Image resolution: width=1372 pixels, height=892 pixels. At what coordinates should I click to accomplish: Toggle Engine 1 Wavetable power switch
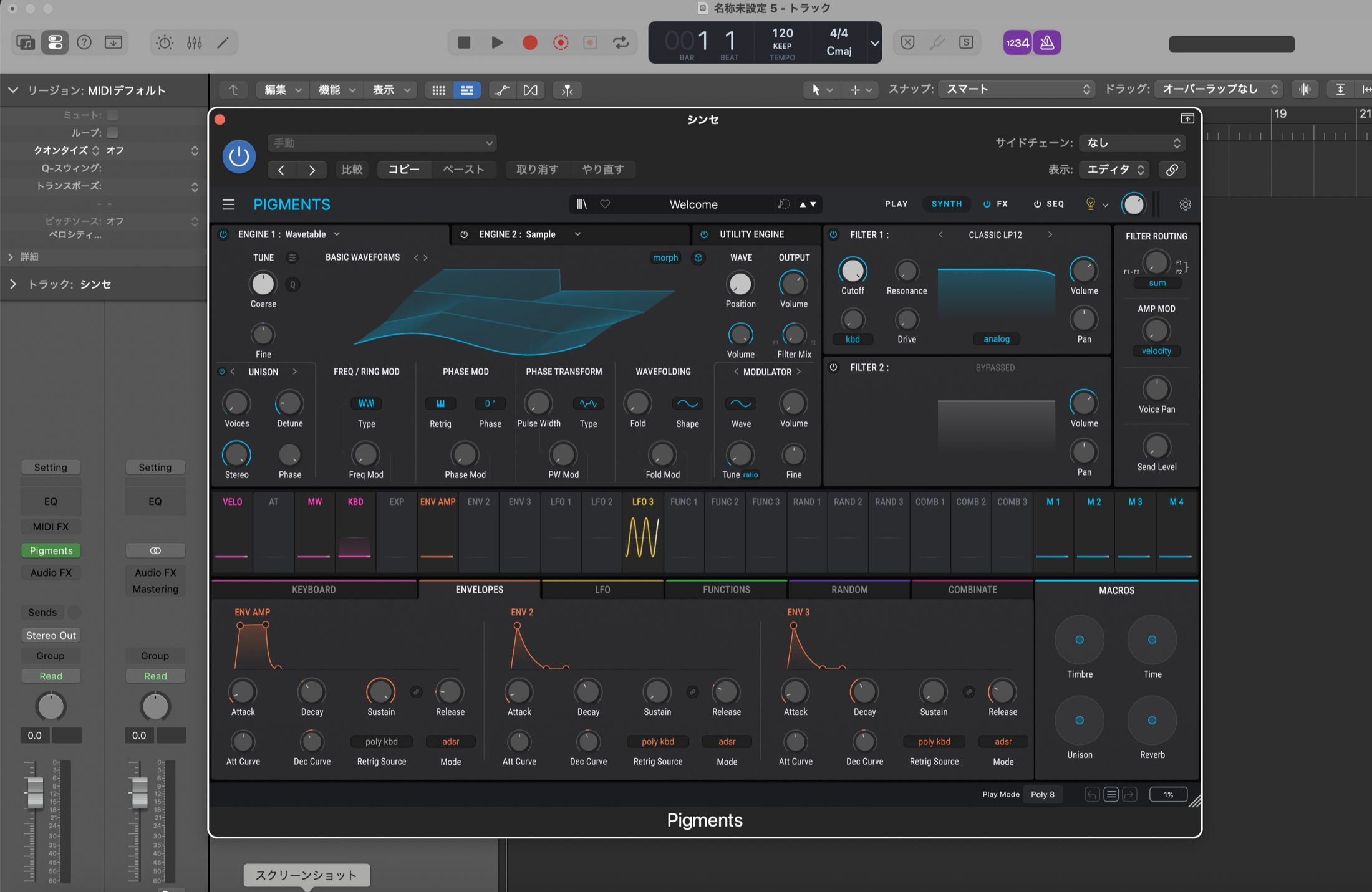point(223,234)
